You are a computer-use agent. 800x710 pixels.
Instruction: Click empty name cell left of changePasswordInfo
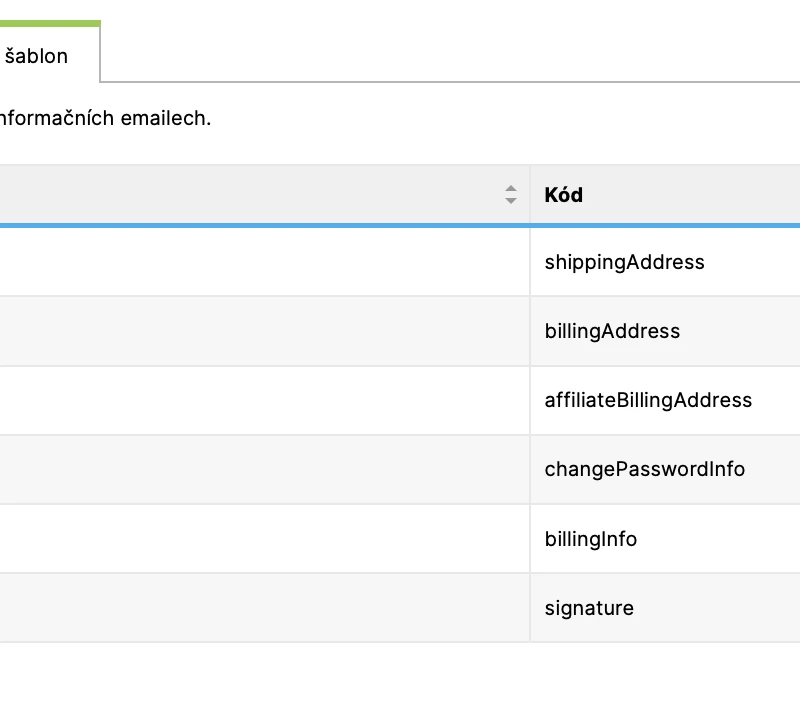264,469
